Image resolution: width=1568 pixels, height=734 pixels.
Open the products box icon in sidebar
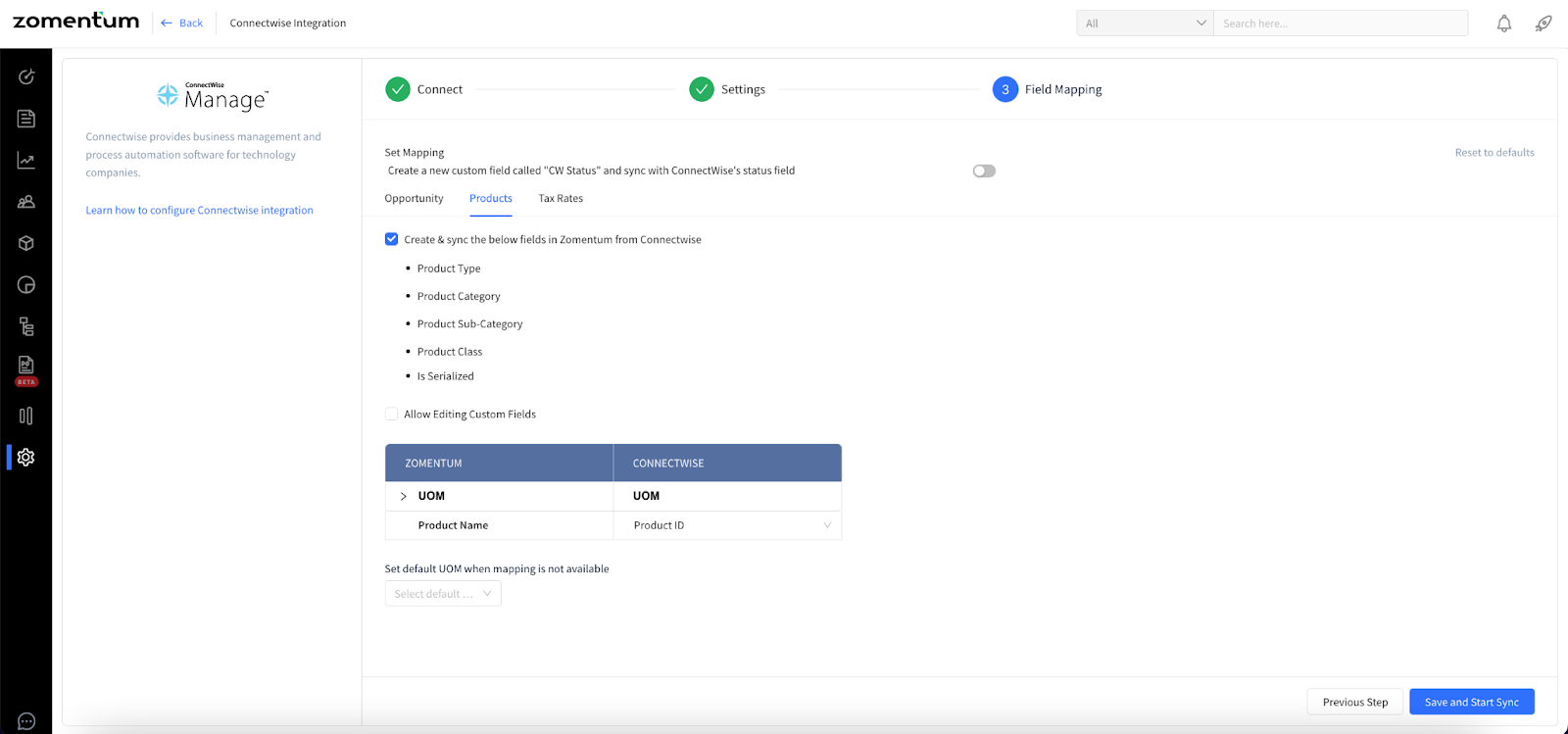[26, 243]
